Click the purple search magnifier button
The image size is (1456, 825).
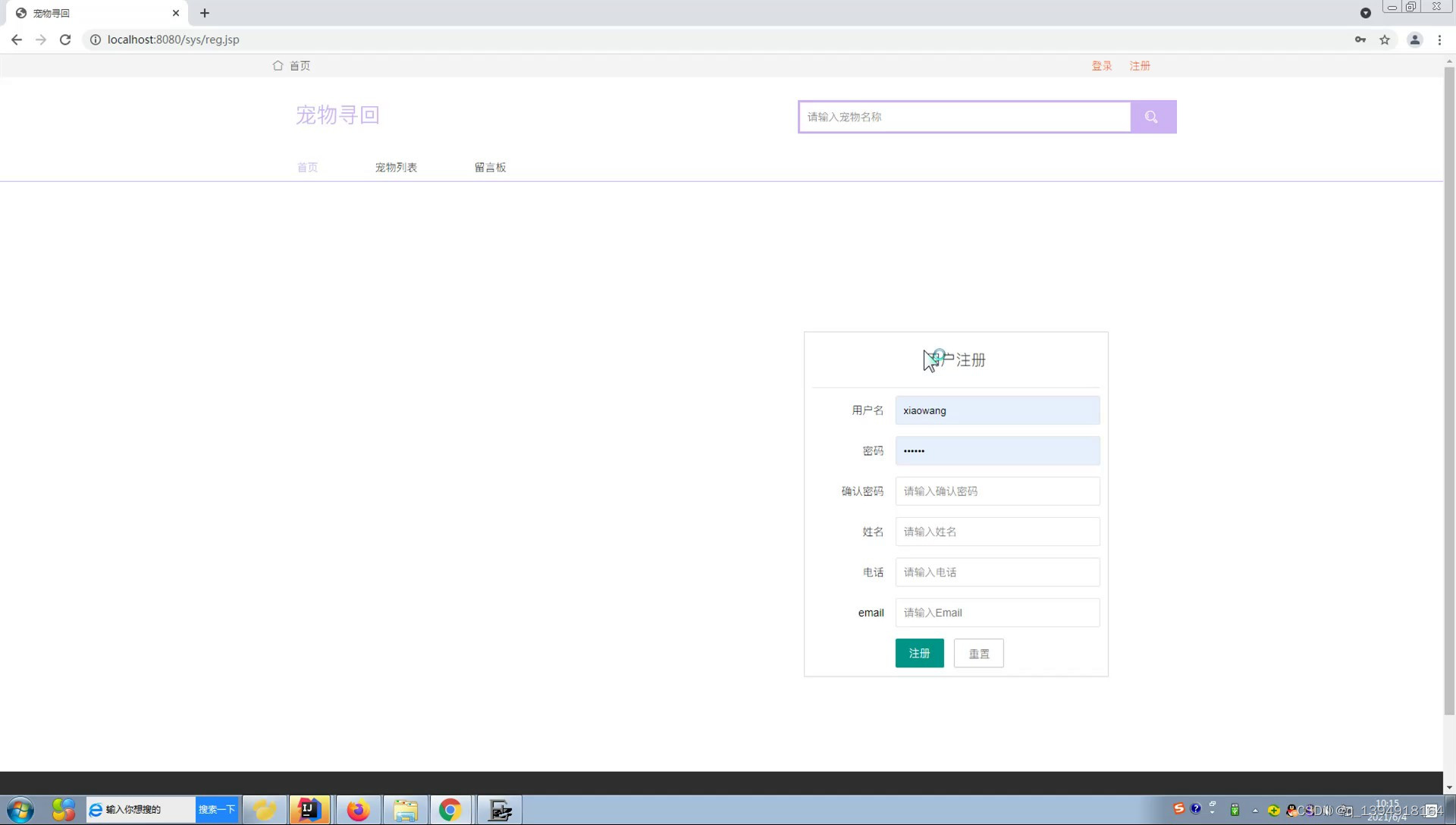click(x=1153, y=117)
